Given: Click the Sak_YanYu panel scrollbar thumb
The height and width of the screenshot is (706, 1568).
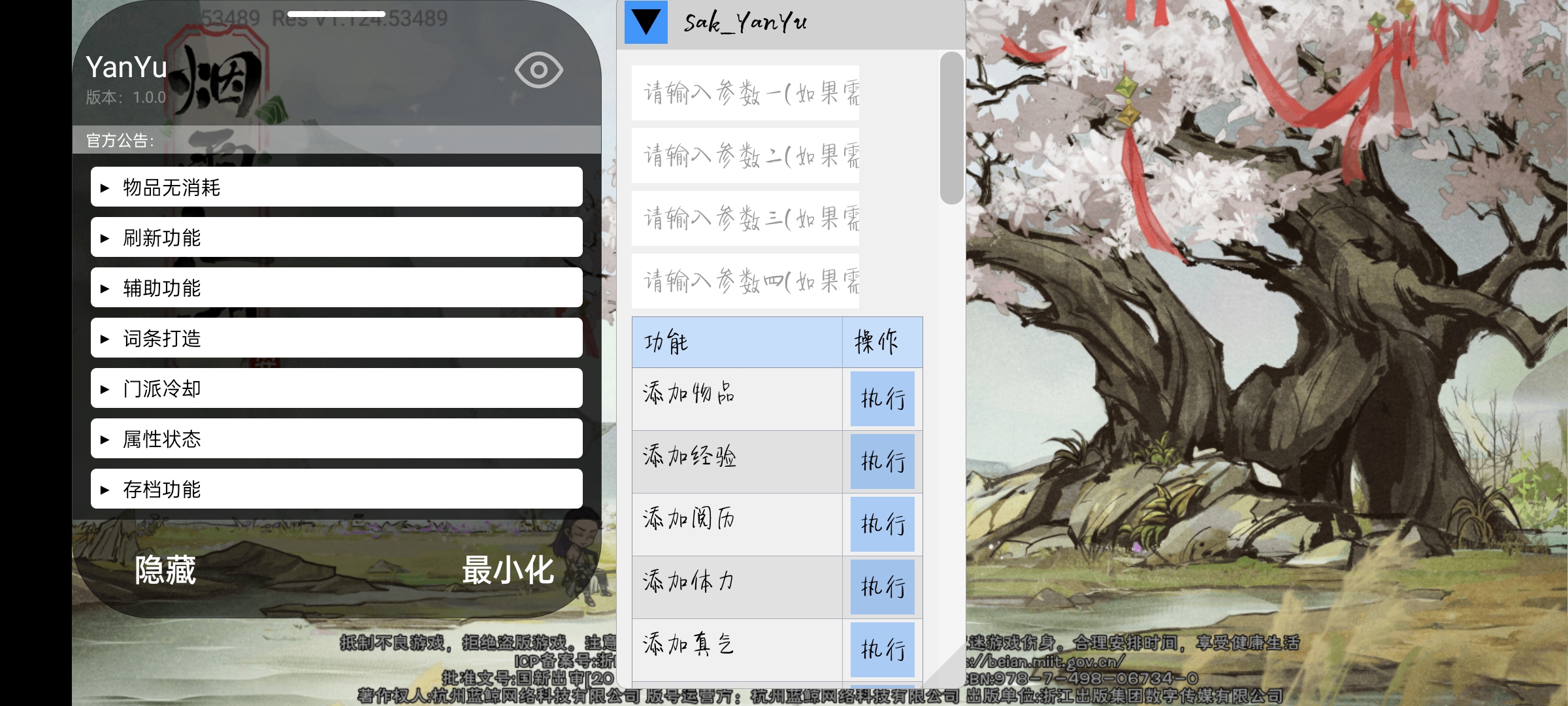Looking at the screenshot, I should [952, 128].
